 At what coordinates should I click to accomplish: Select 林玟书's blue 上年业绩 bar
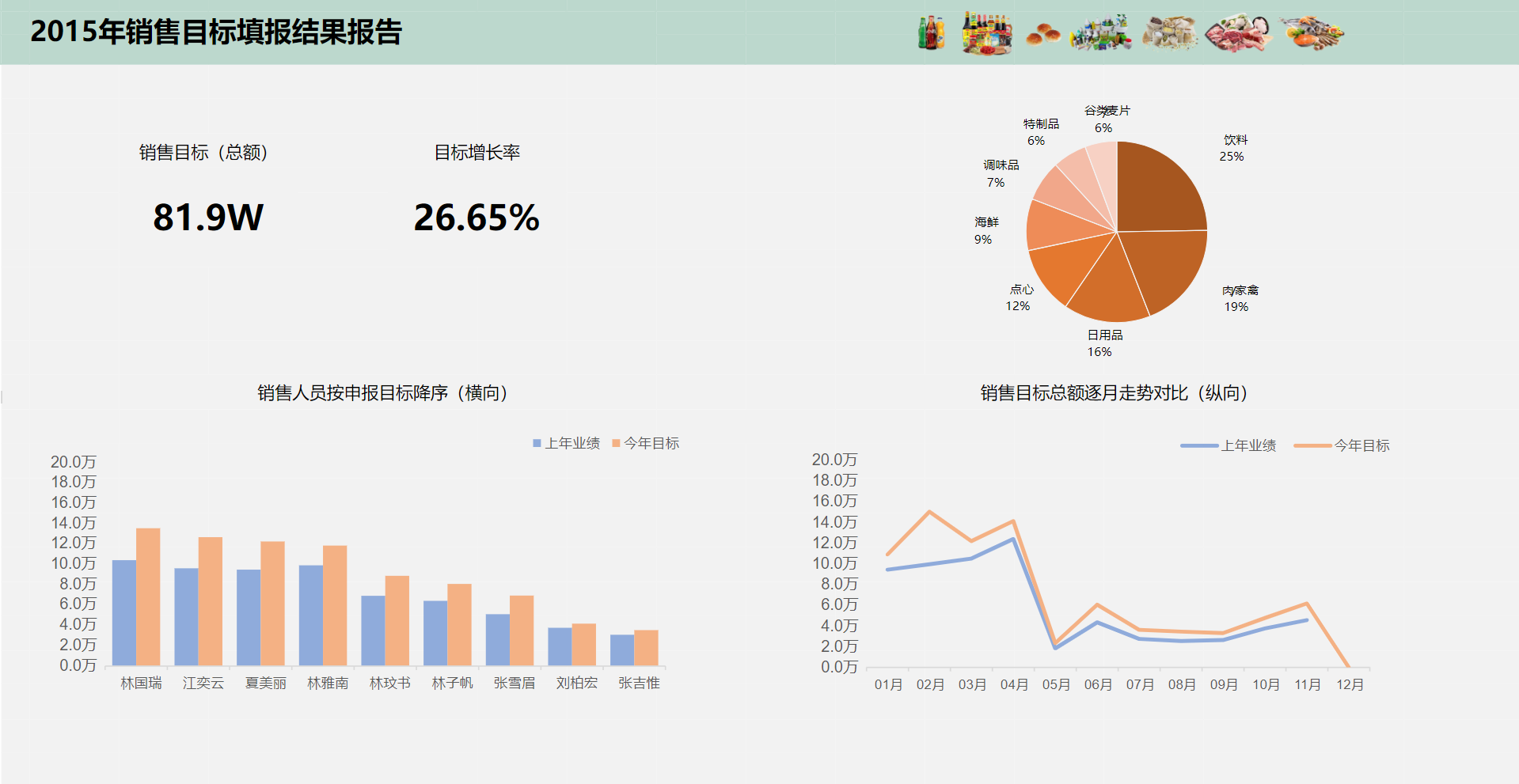tap(373, 631)
